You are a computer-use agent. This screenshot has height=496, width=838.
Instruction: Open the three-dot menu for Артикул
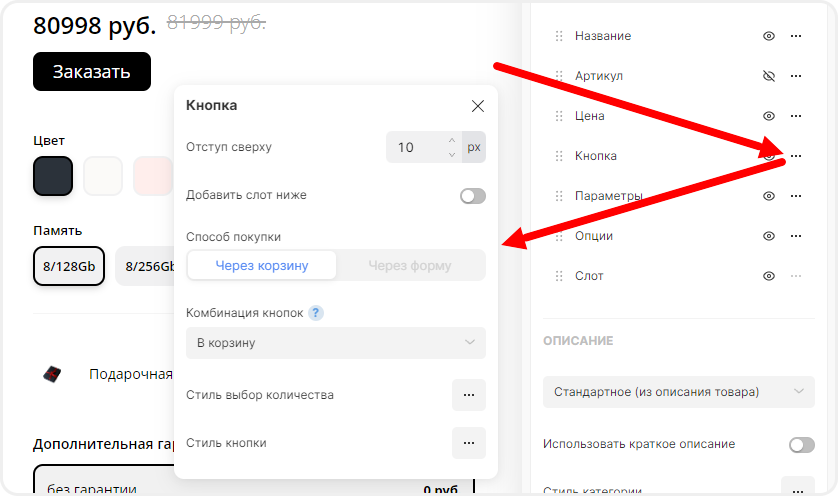pos(796,76)
